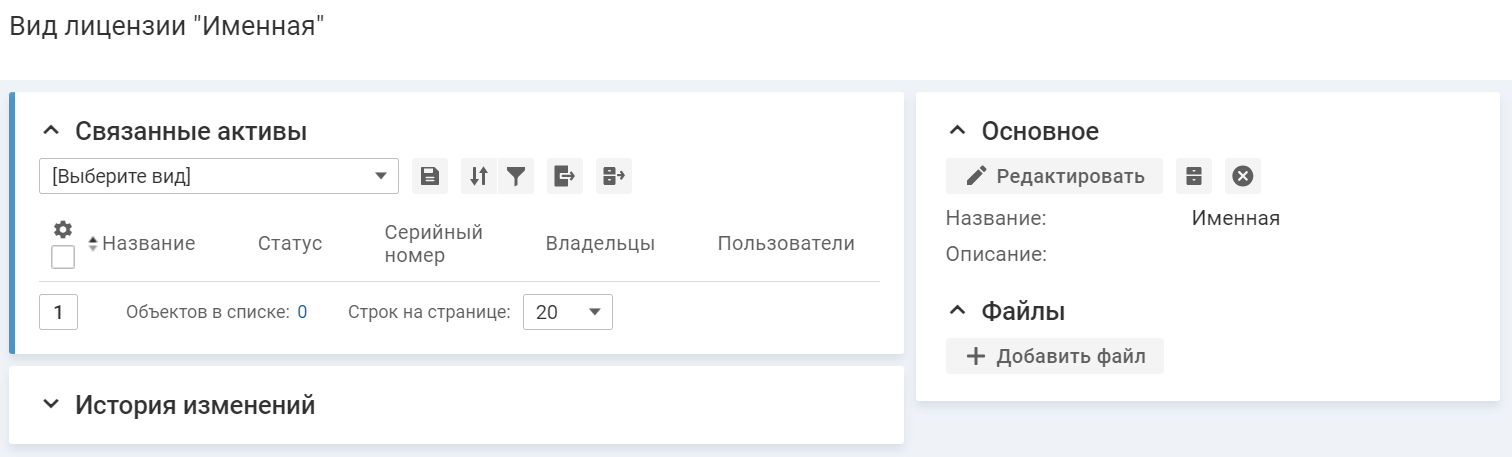
Task: Click the Добавить файл button
Action: point(1054,356)
